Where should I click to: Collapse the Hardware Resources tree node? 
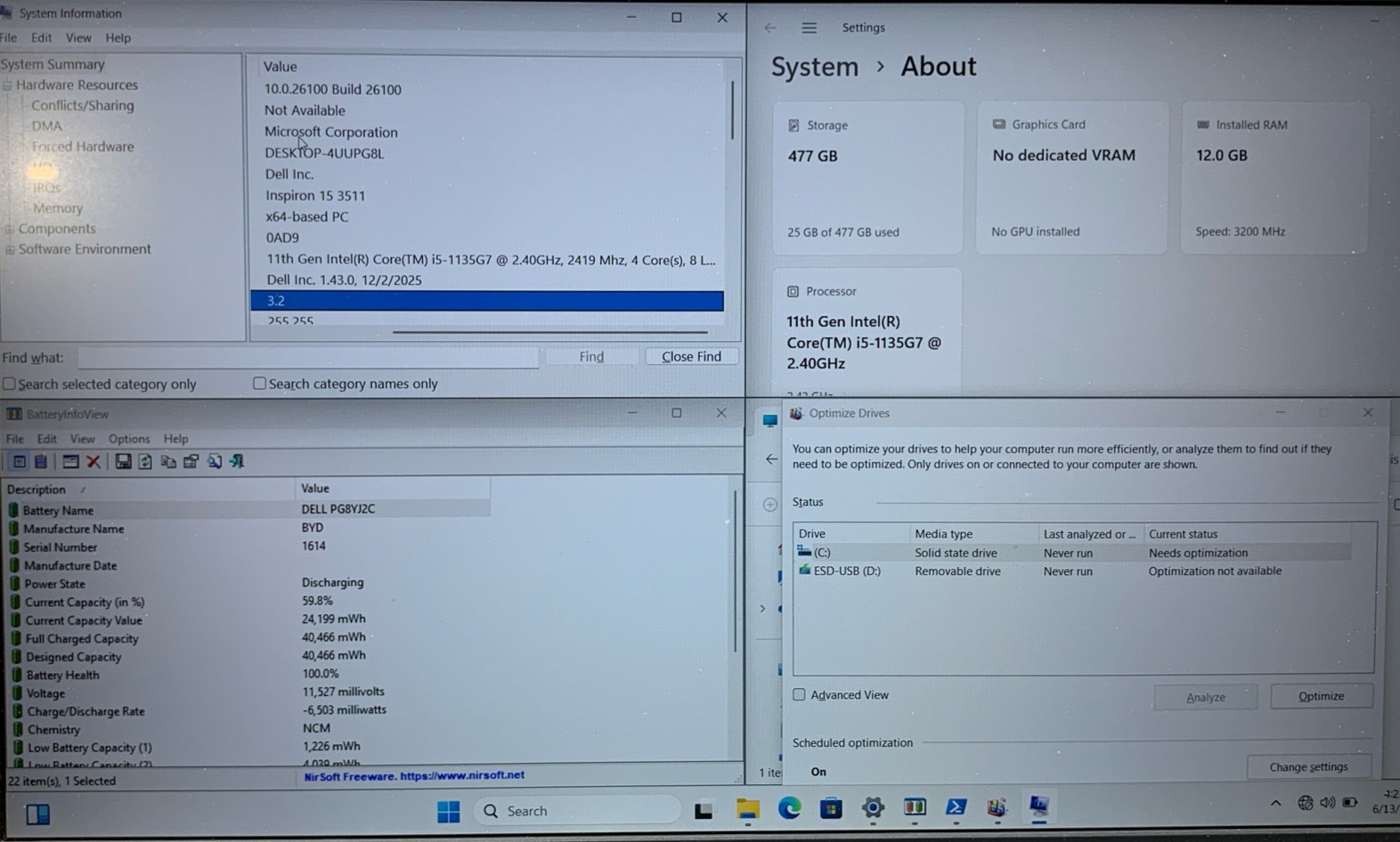click(7, 85)
